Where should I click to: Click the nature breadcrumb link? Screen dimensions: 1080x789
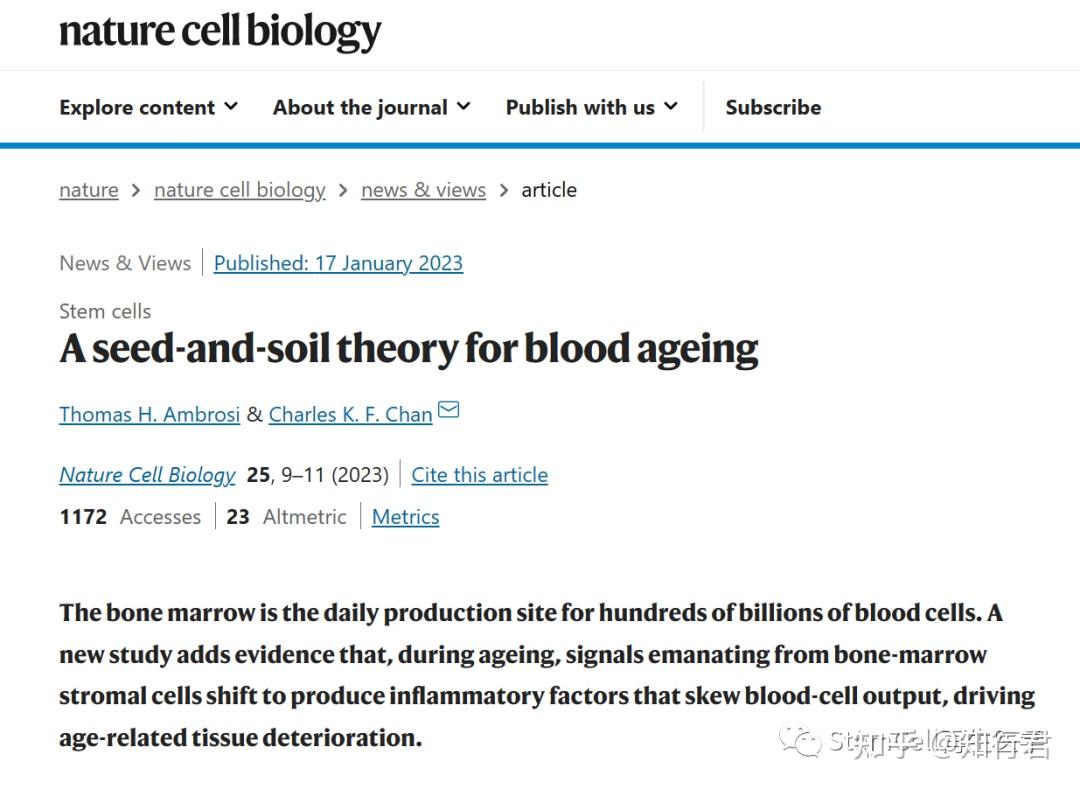pos(88,190)
